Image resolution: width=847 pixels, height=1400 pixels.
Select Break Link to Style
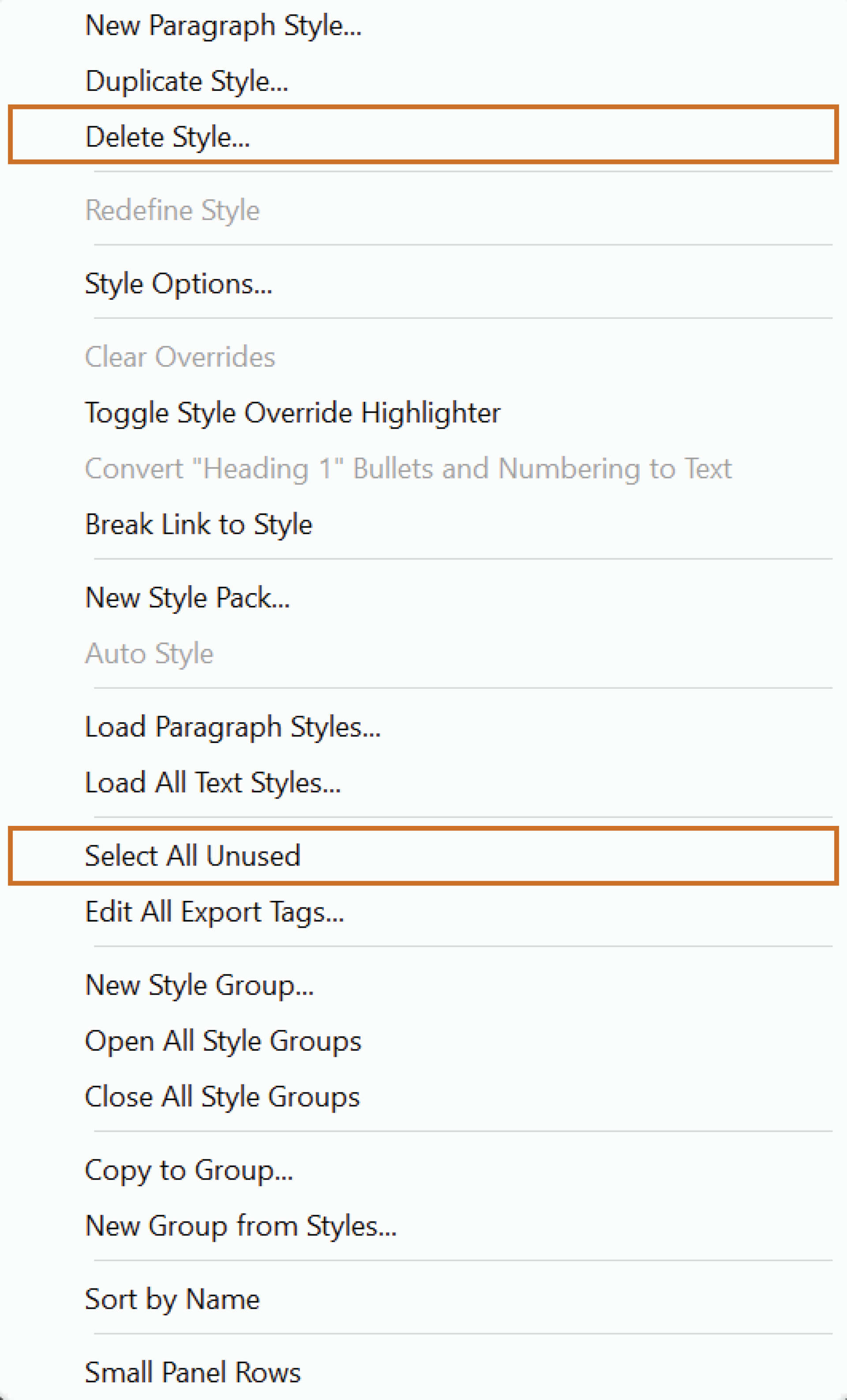[x=198, y=524]
